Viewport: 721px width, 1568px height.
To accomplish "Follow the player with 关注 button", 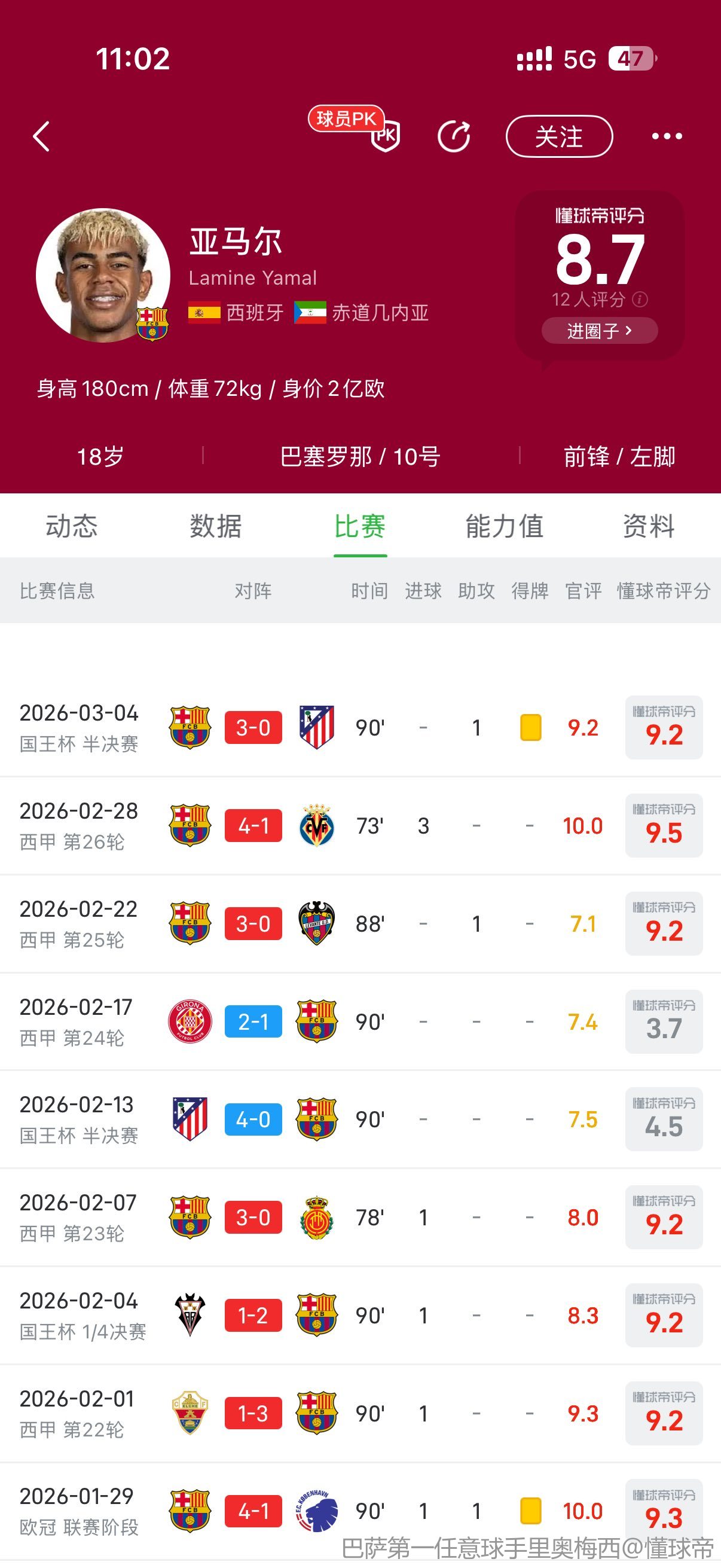I will (x=558, y=136).
